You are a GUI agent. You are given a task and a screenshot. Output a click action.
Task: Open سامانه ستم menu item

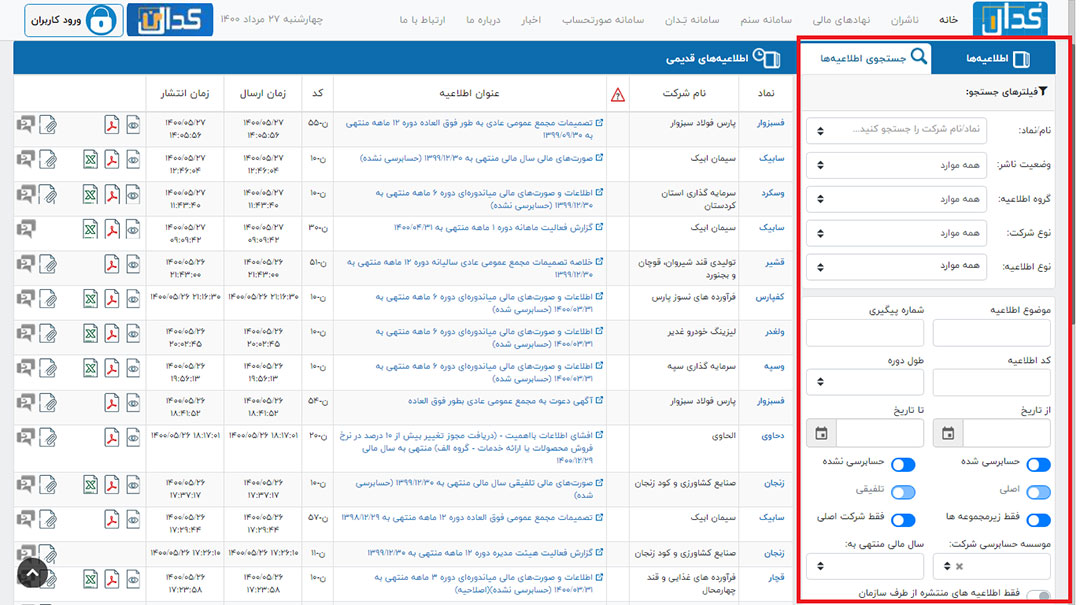(x=766, y=20)
